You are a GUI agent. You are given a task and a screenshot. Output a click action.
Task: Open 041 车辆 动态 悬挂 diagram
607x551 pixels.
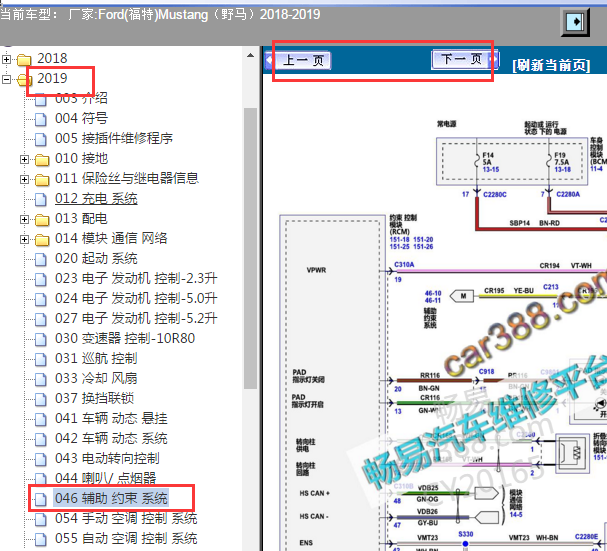pos(111,419)
